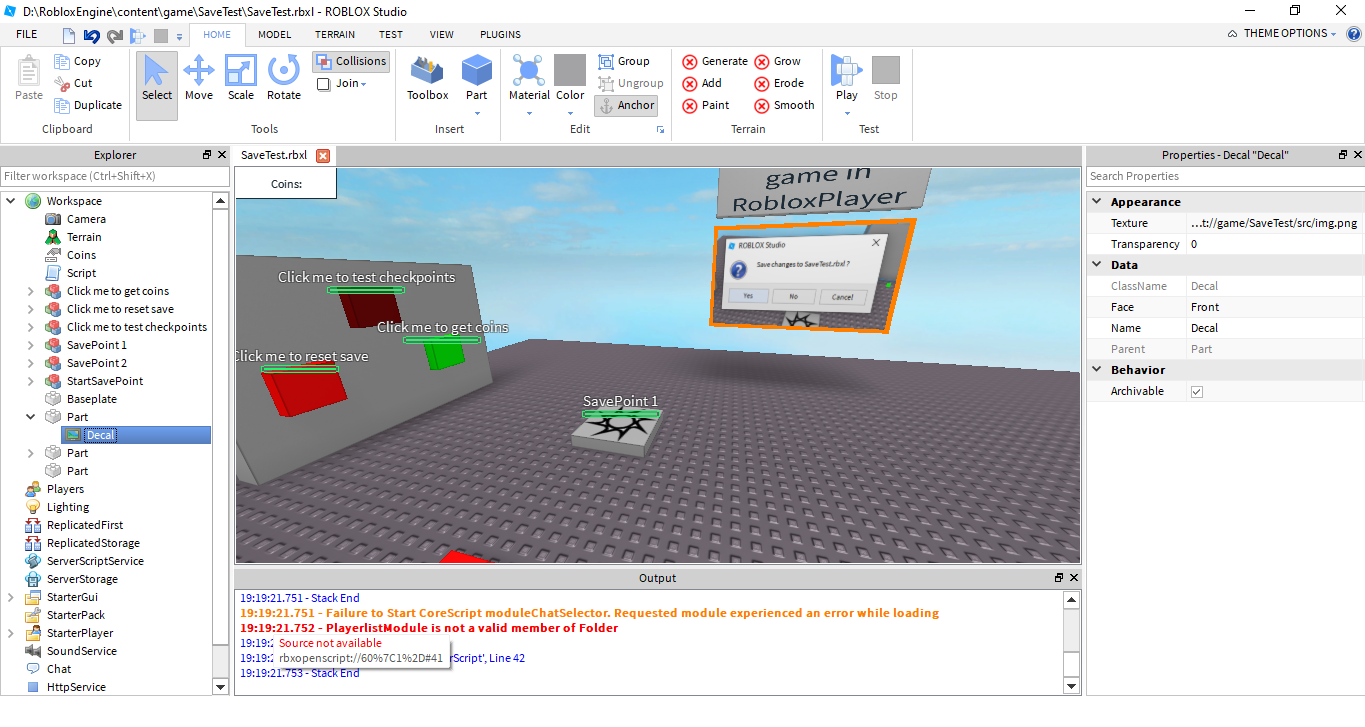This screenshot has height=727, width=1365.
Task: Open the Color picker swatch
Action: (570, 70)
